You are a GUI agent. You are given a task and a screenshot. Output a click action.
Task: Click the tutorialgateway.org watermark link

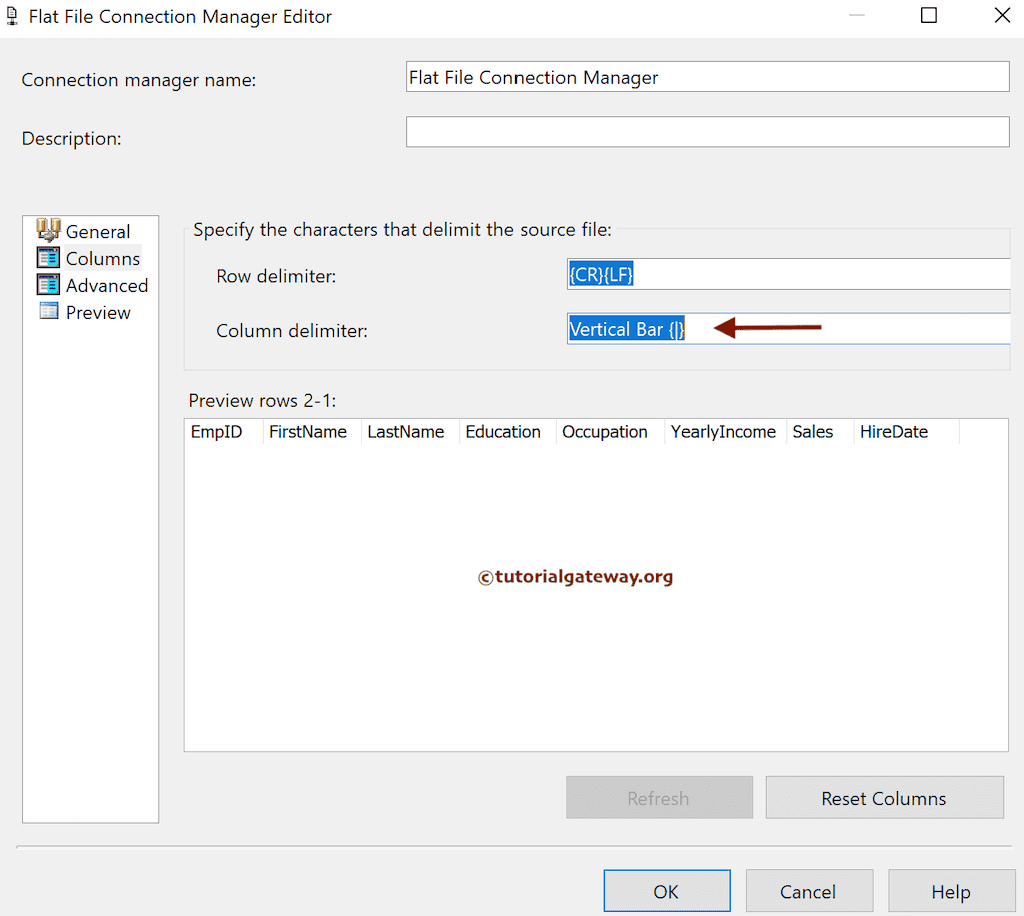[576, 577]
